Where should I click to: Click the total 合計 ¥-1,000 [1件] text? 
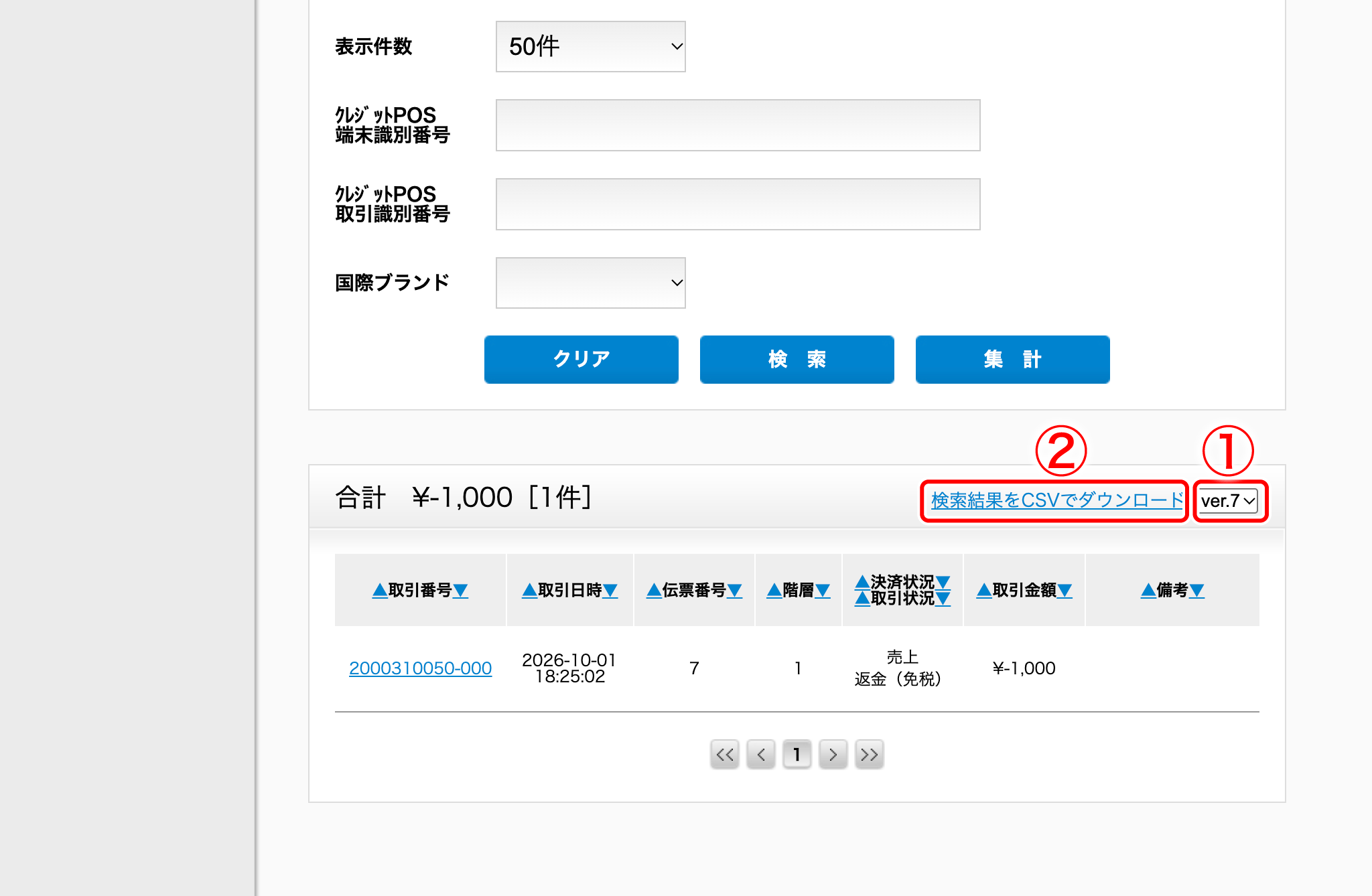[464, 498]
